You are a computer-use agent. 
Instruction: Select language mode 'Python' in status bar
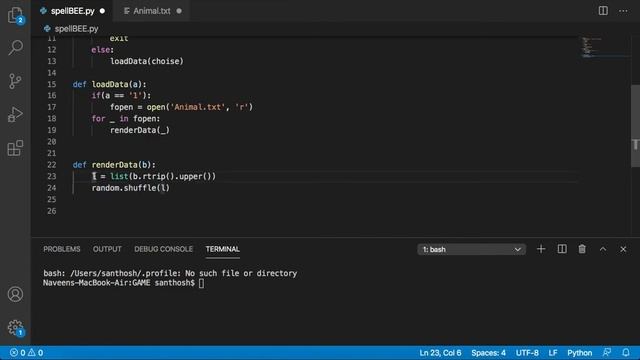point(579,353)
